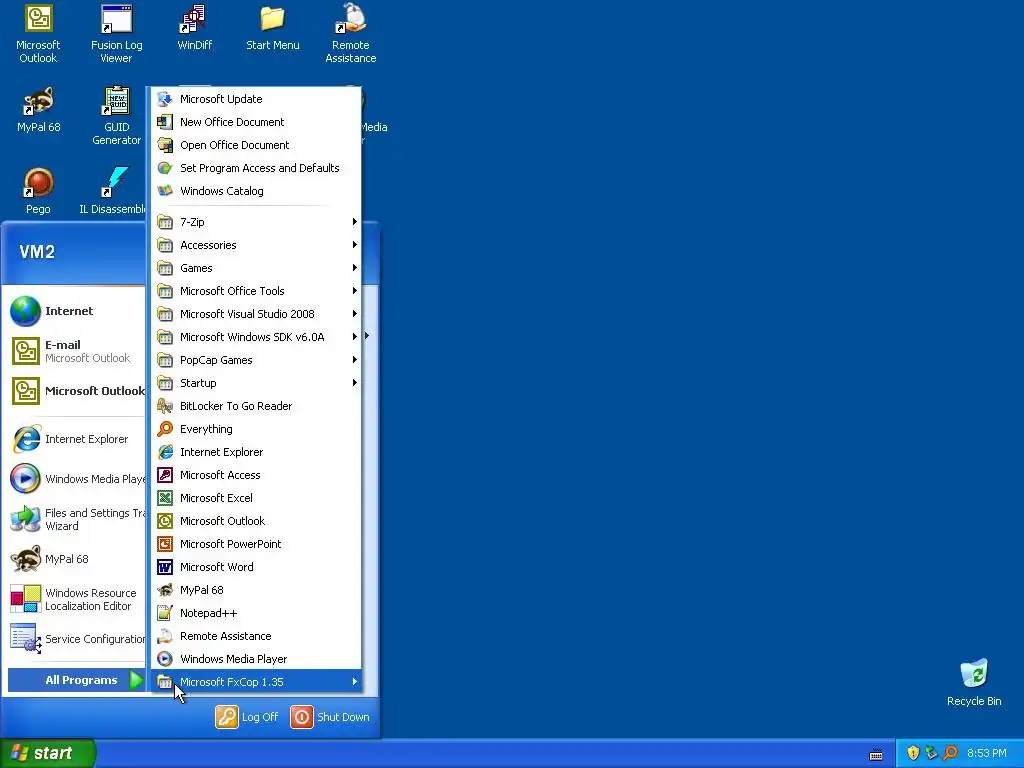Expand the 7-Zip submenu
1024x768 pixels.
coord(256,222)
